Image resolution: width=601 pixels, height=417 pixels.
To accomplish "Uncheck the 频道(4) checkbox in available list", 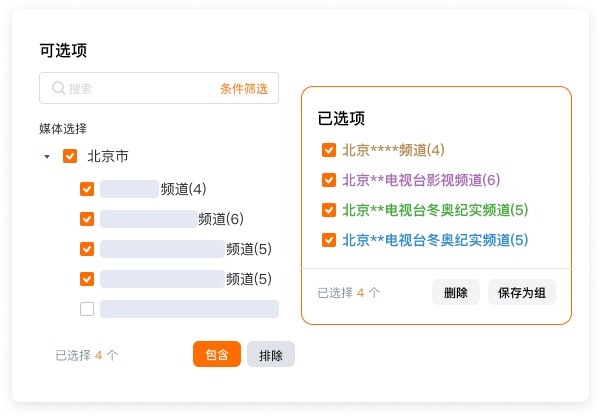I will point(87,189).
